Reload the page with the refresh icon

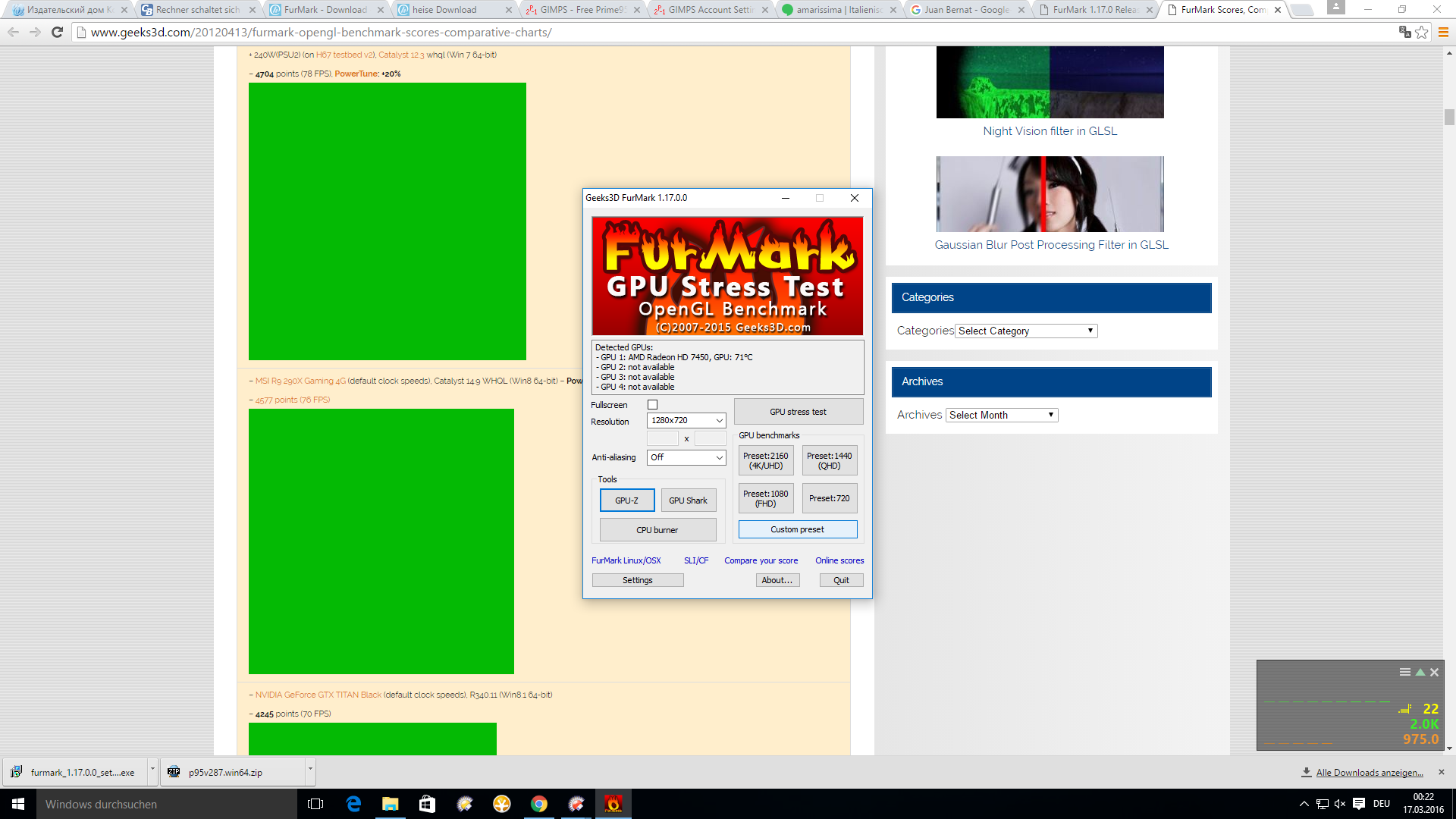coord(57,33)
